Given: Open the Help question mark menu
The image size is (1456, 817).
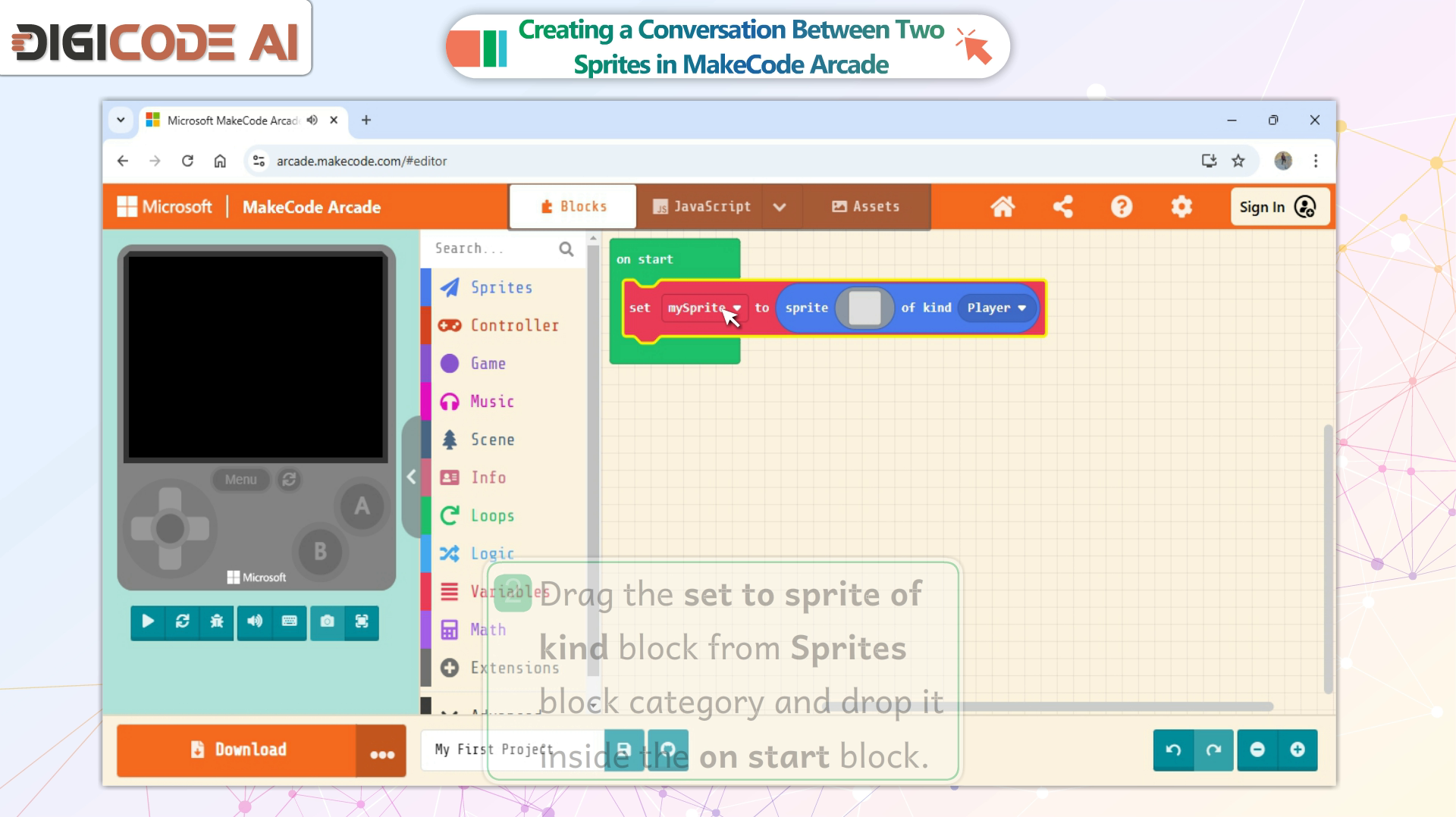Looking at the screenshot, I should 1122,206.
